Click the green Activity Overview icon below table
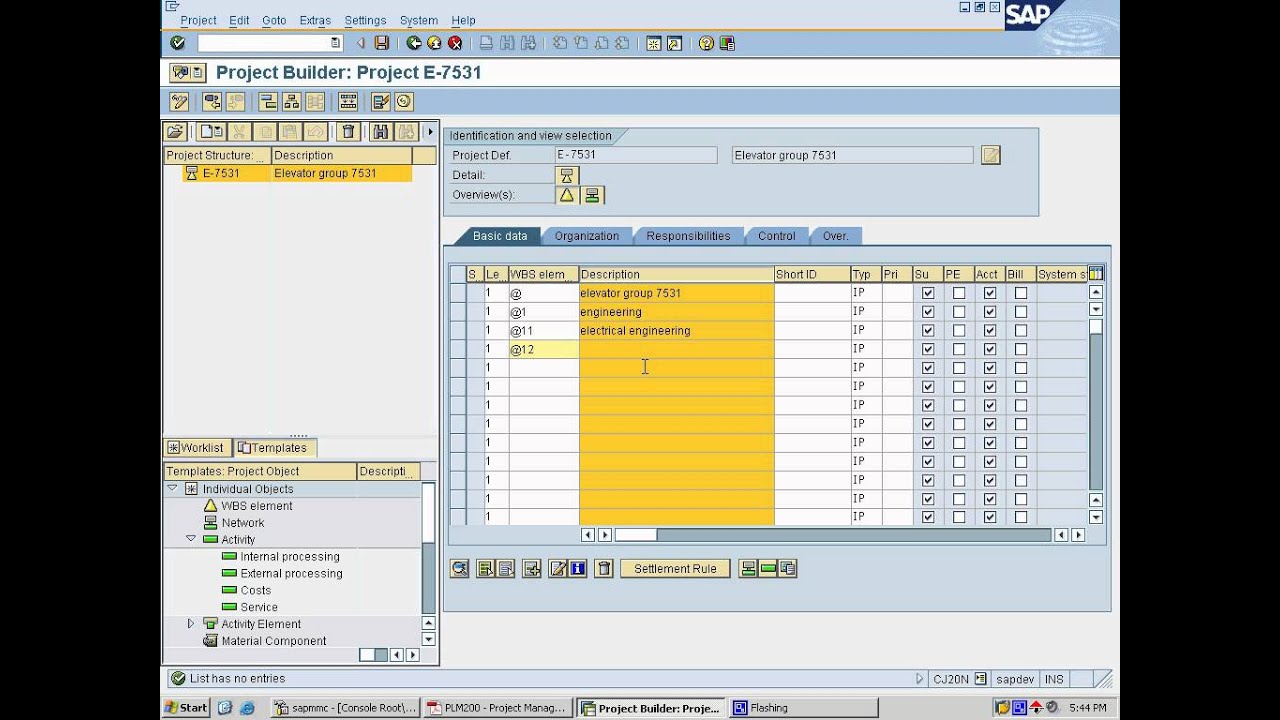 (768, 568)
